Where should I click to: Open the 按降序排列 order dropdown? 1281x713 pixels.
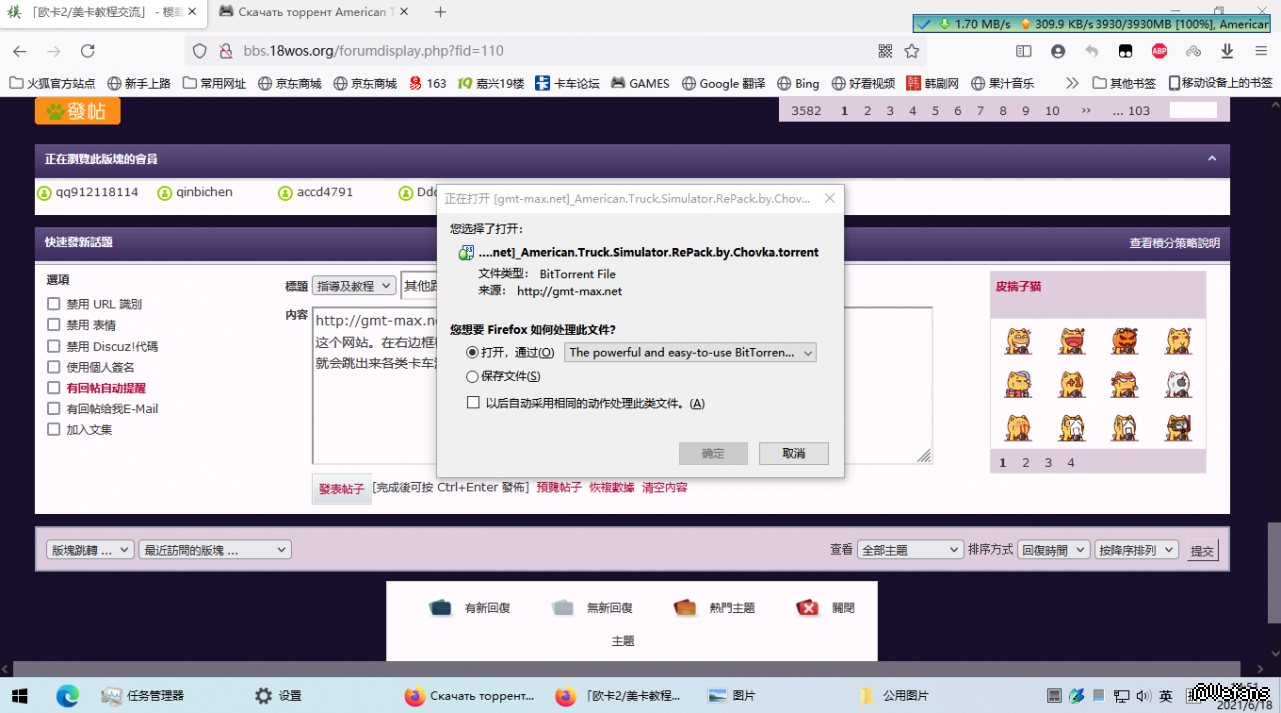(x=1136, y=550)
